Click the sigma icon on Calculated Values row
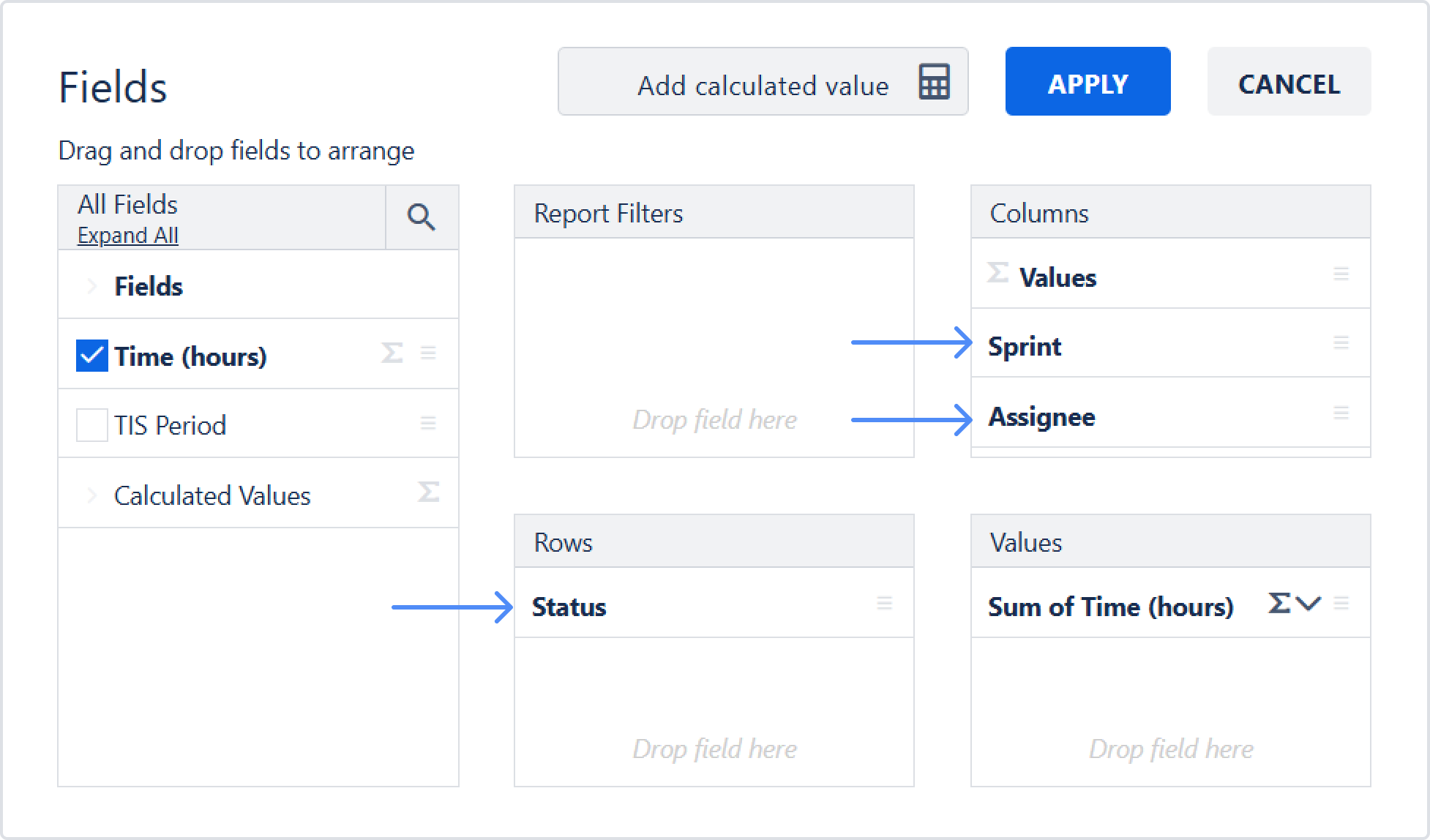The width and height of the screenshot is (1430, 840). click(x=428, y=492)
